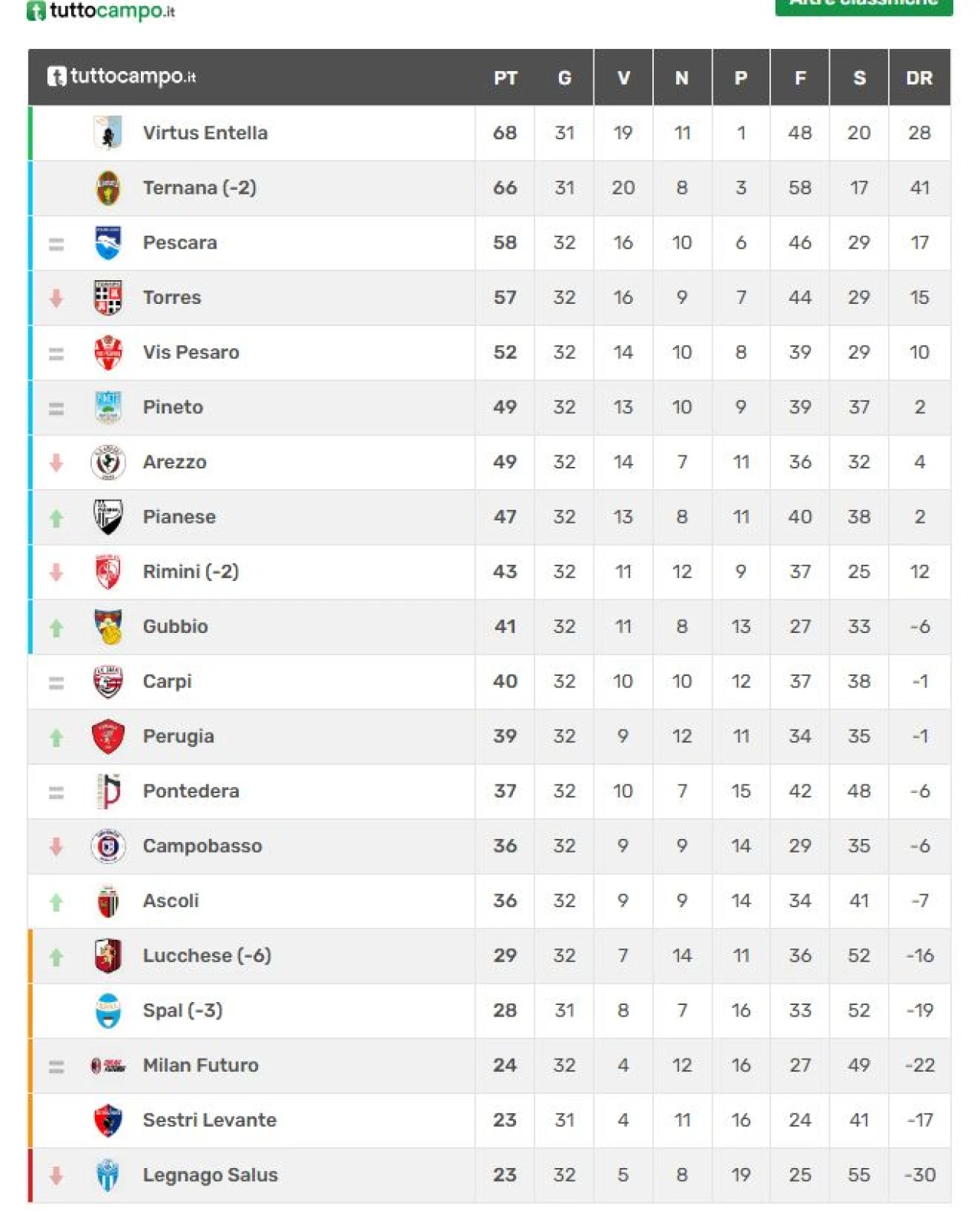
Task: Open the Sestri Levante team link
Action: tap(210, 1120)
